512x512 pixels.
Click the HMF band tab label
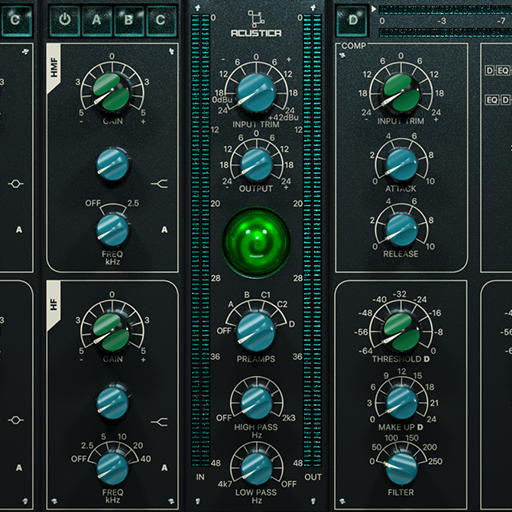tap(54, 68)
